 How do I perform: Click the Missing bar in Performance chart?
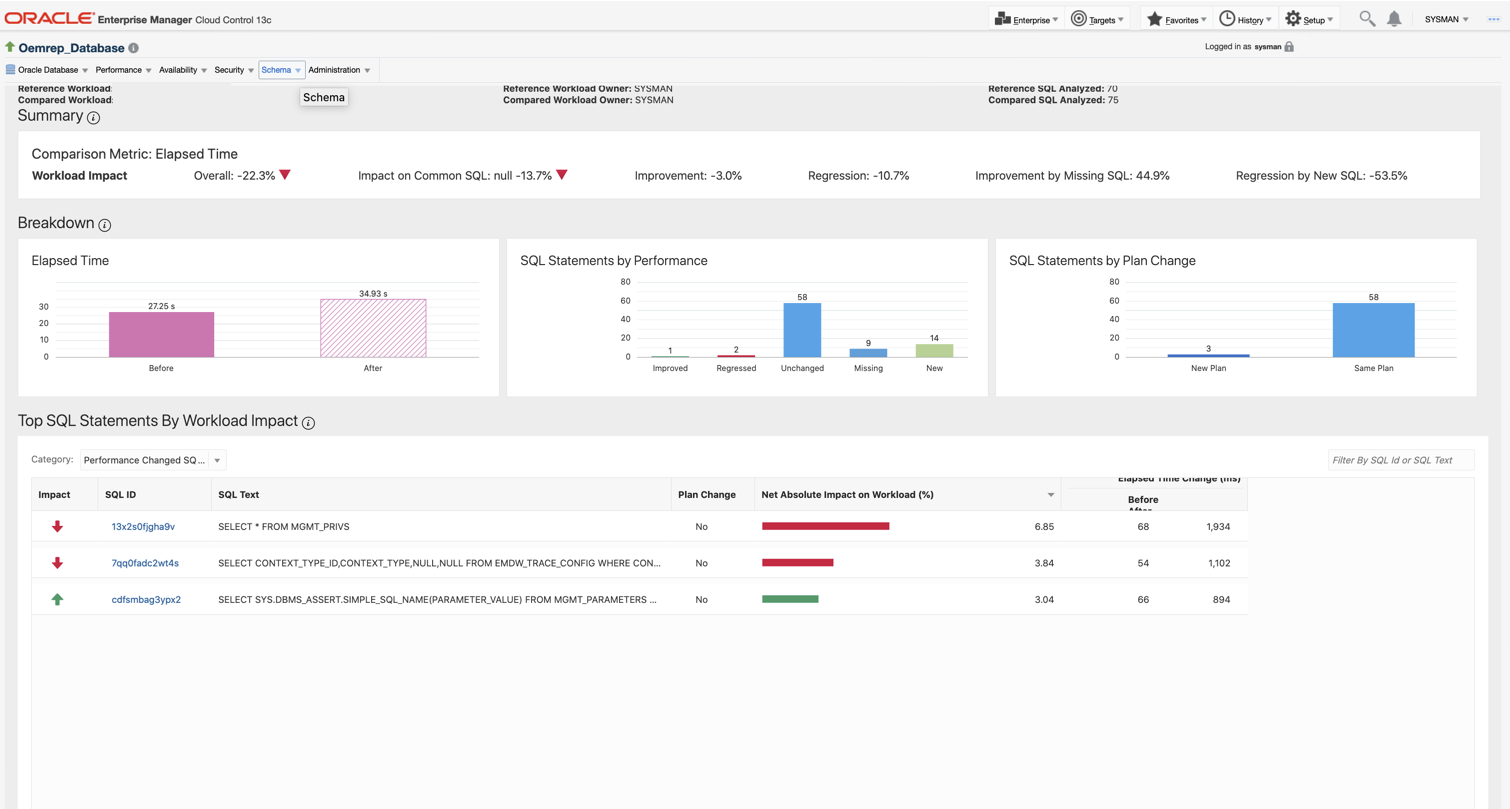tap(868, 353)
